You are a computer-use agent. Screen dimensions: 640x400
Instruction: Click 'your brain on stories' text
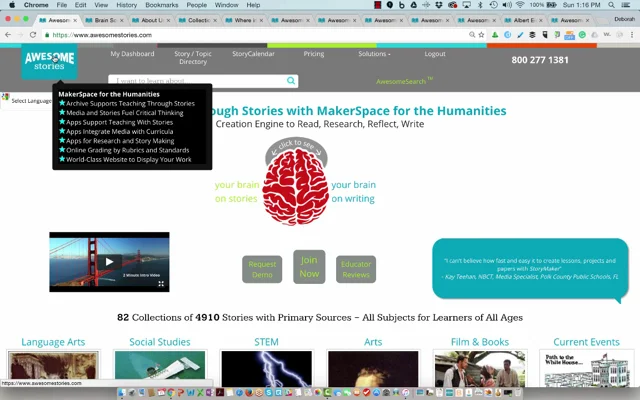tap(236, 192)
